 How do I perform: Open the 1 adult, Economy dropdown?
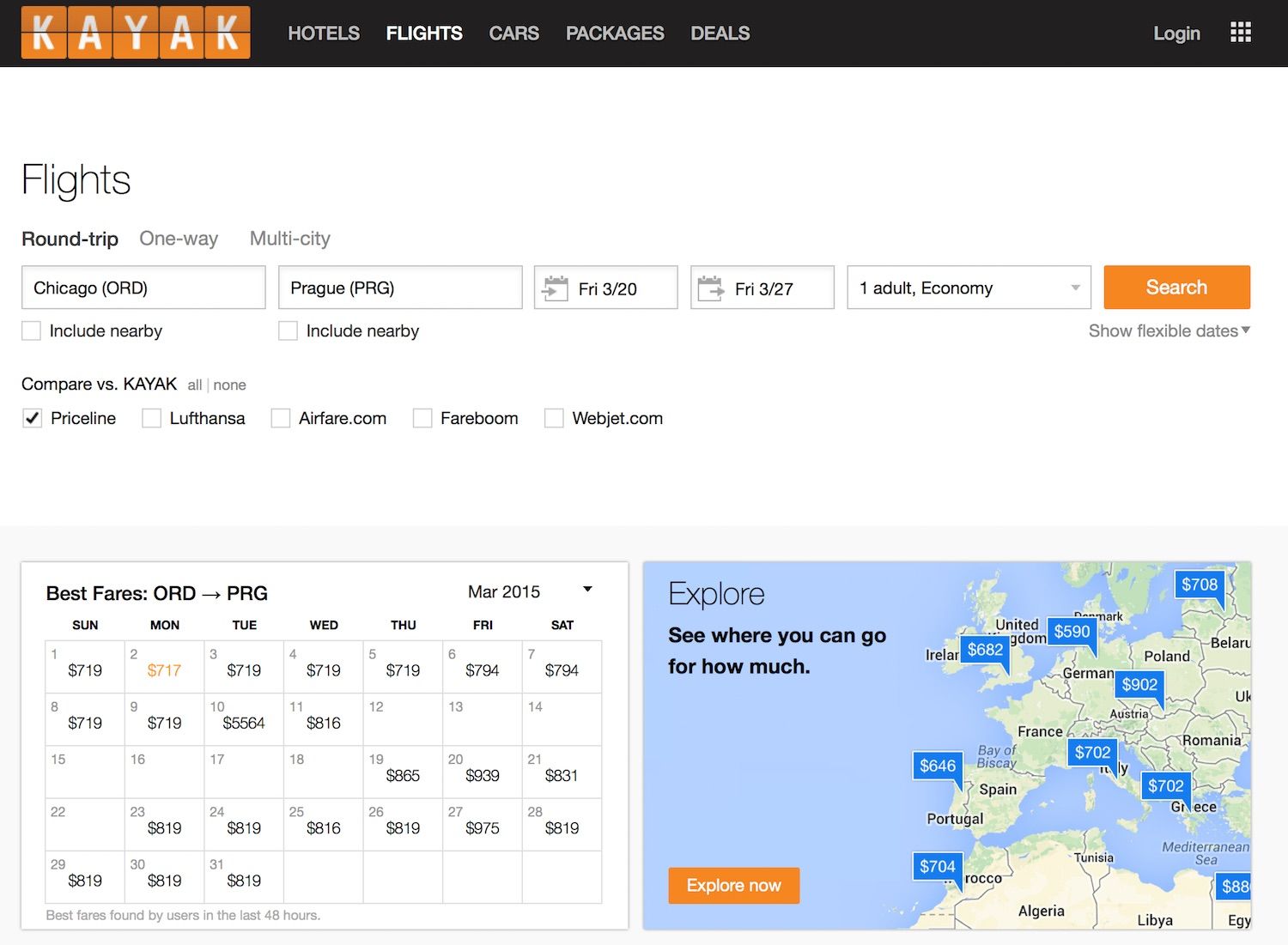point(969,288)
